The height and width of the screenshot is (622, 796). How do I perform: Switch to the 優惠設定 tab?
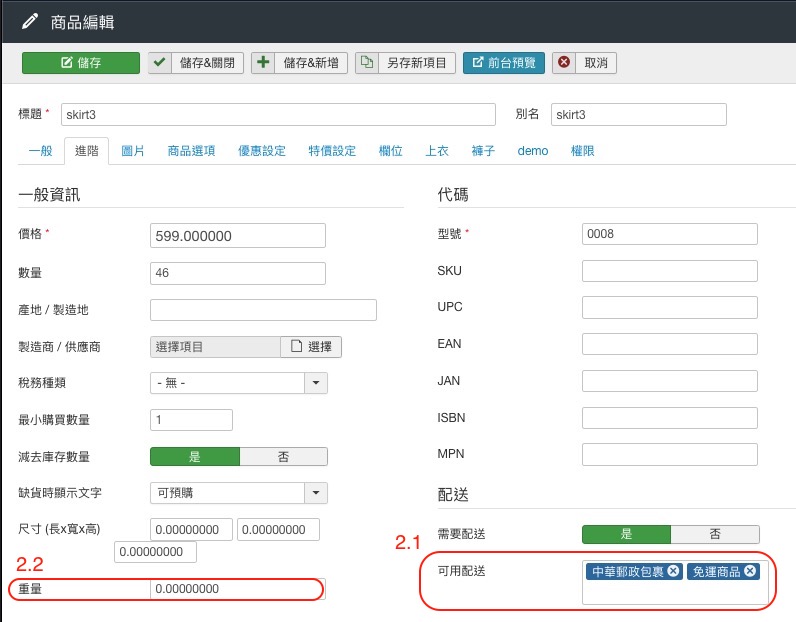[x=262, y=151]
